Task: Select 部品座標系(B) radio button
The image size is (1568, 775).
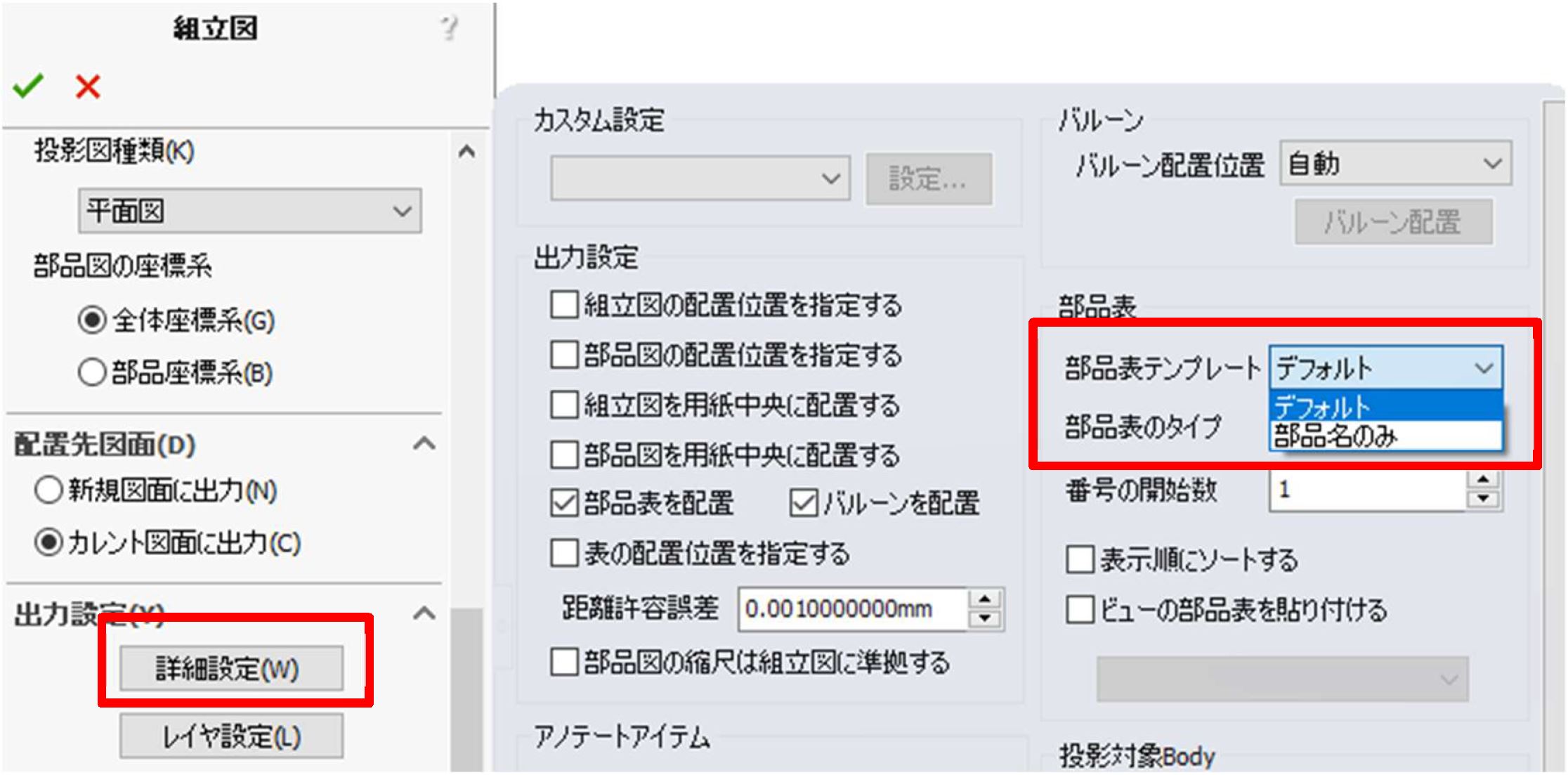Action: point(92,372)
